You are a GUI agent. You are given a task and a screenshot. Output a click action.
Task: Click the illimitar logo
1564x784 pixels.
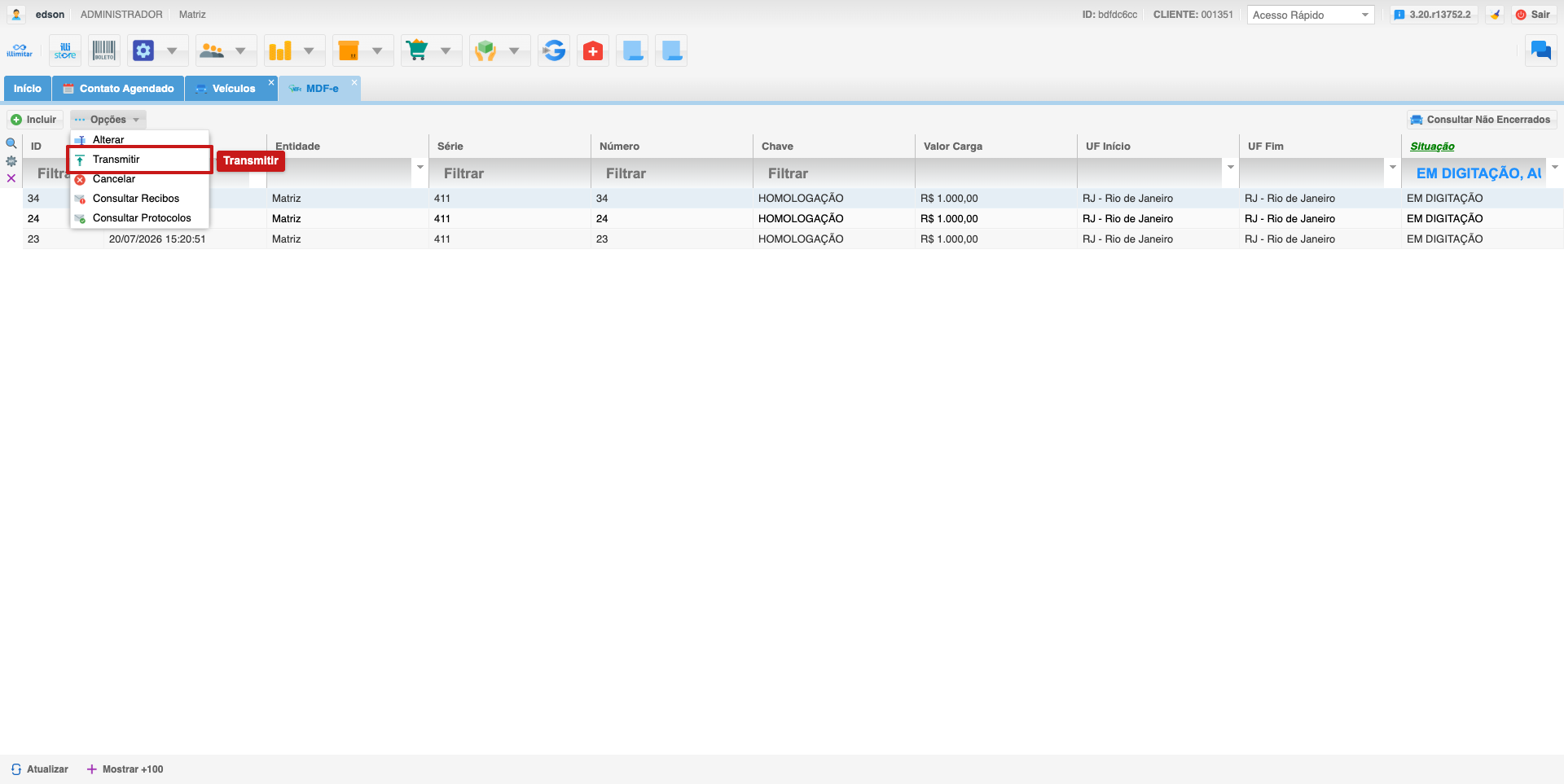click(20, 50)
